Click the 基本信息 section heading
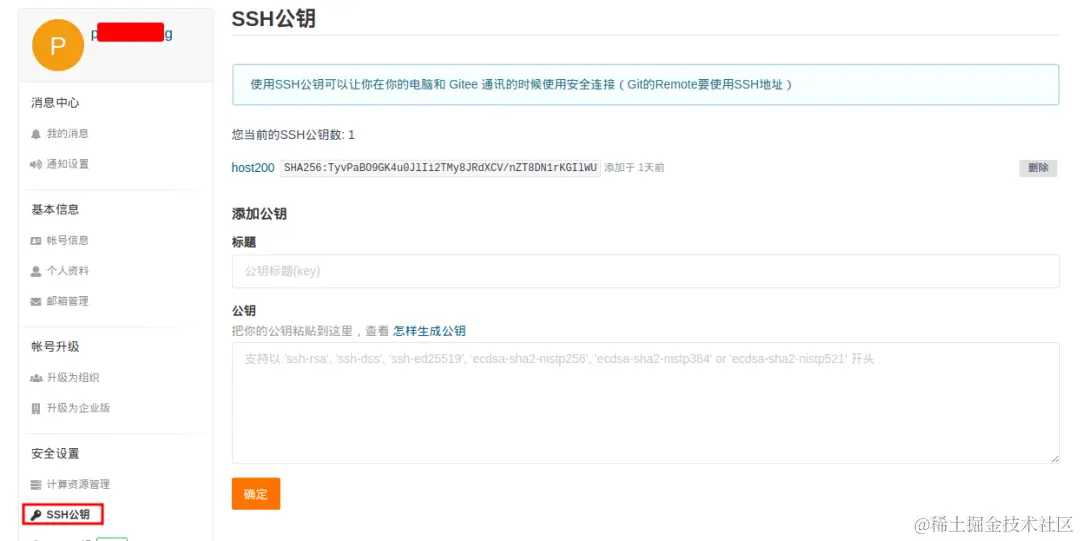The image size is (1080, 541). click(x=55, y=210)
